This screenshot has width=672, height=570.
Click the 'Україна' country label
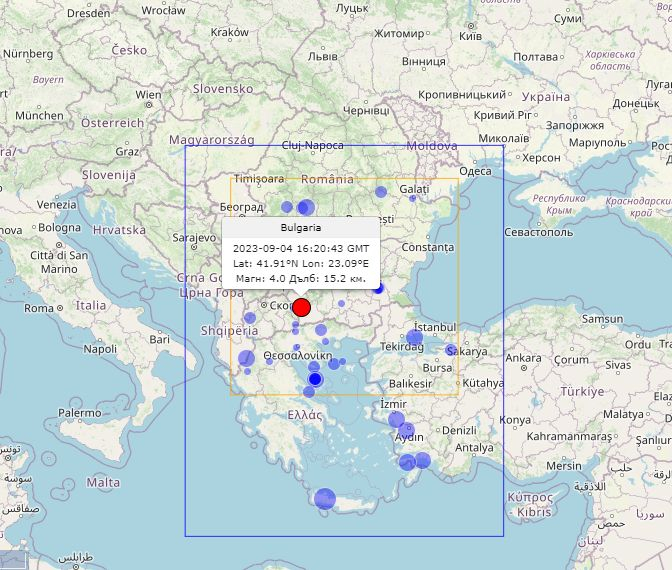(x=546, y=97)
